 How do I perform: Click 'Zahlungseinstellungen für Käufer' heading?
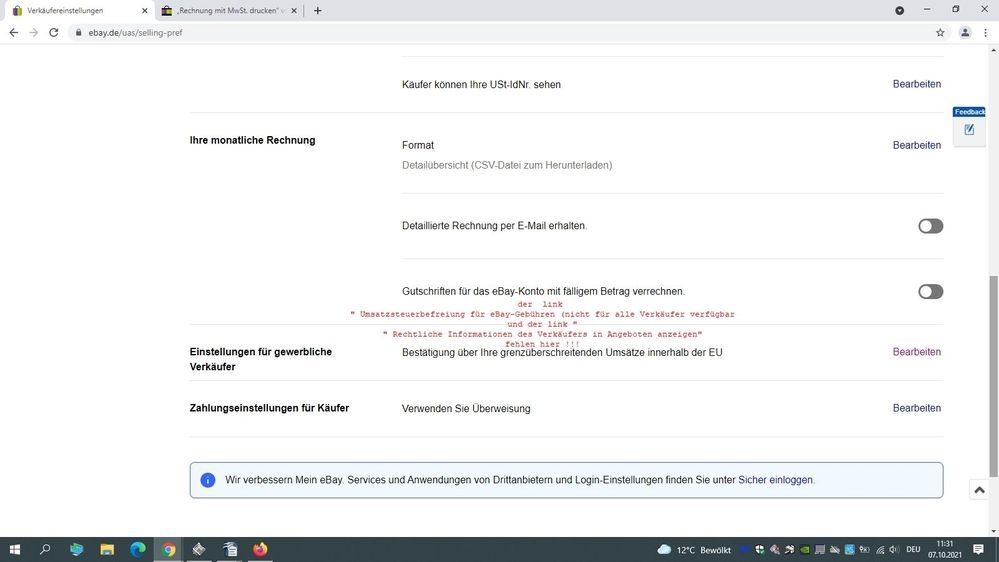coord(269,408)
